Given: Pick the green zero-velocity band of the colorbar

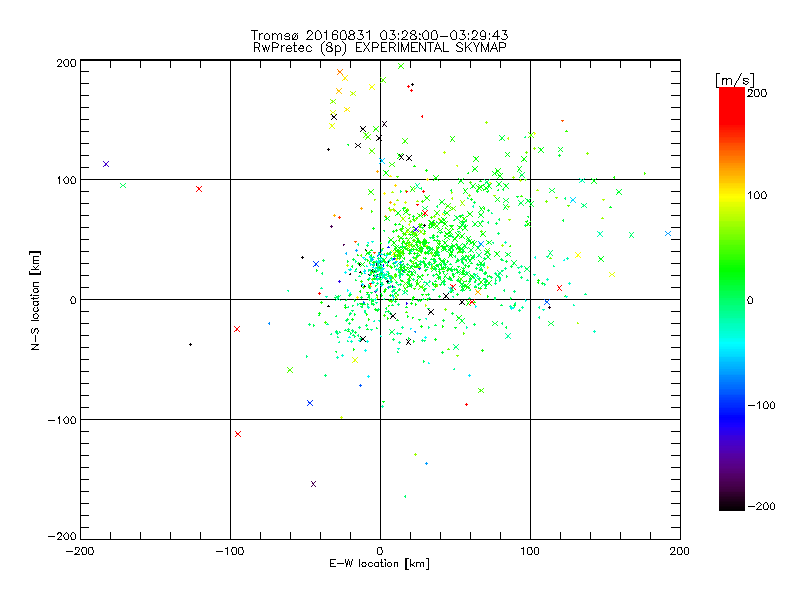Looking at the screenshot, I should [x=732, y=299].
